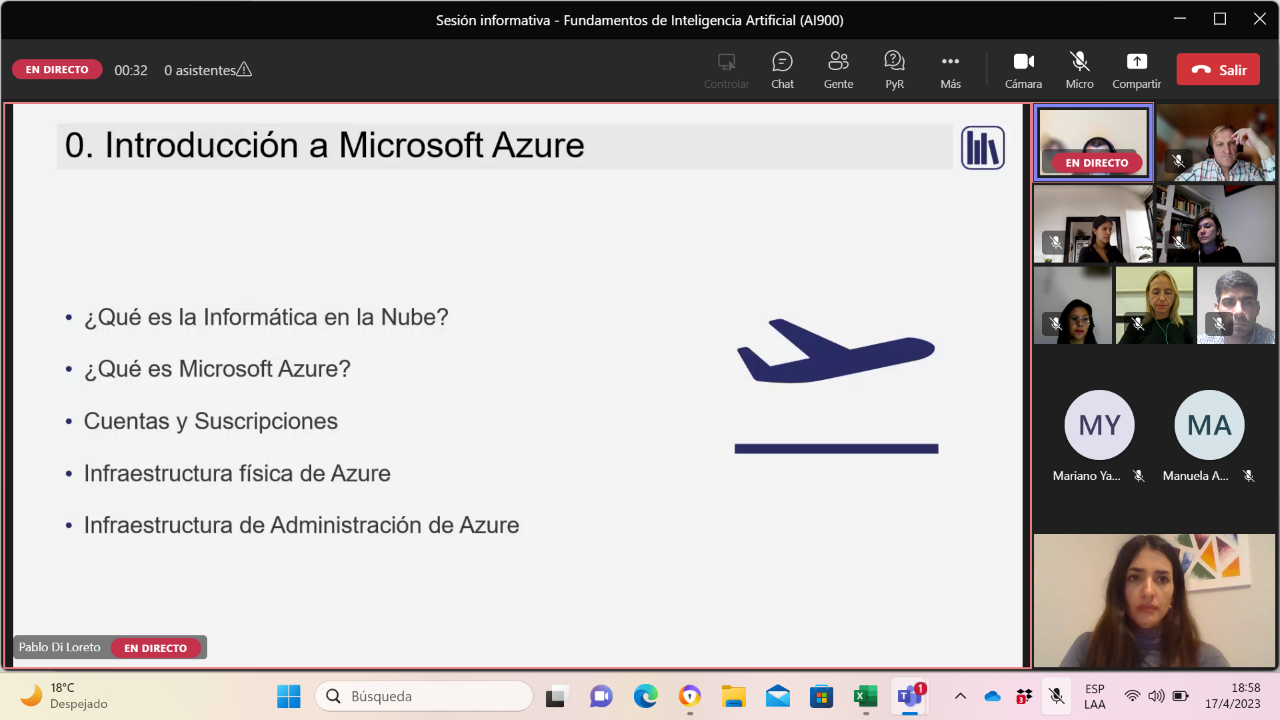This screenshot has width=1280, height=720.
Task: Click the Pablo Di Loreto presenter label
Action: point(60,648)
